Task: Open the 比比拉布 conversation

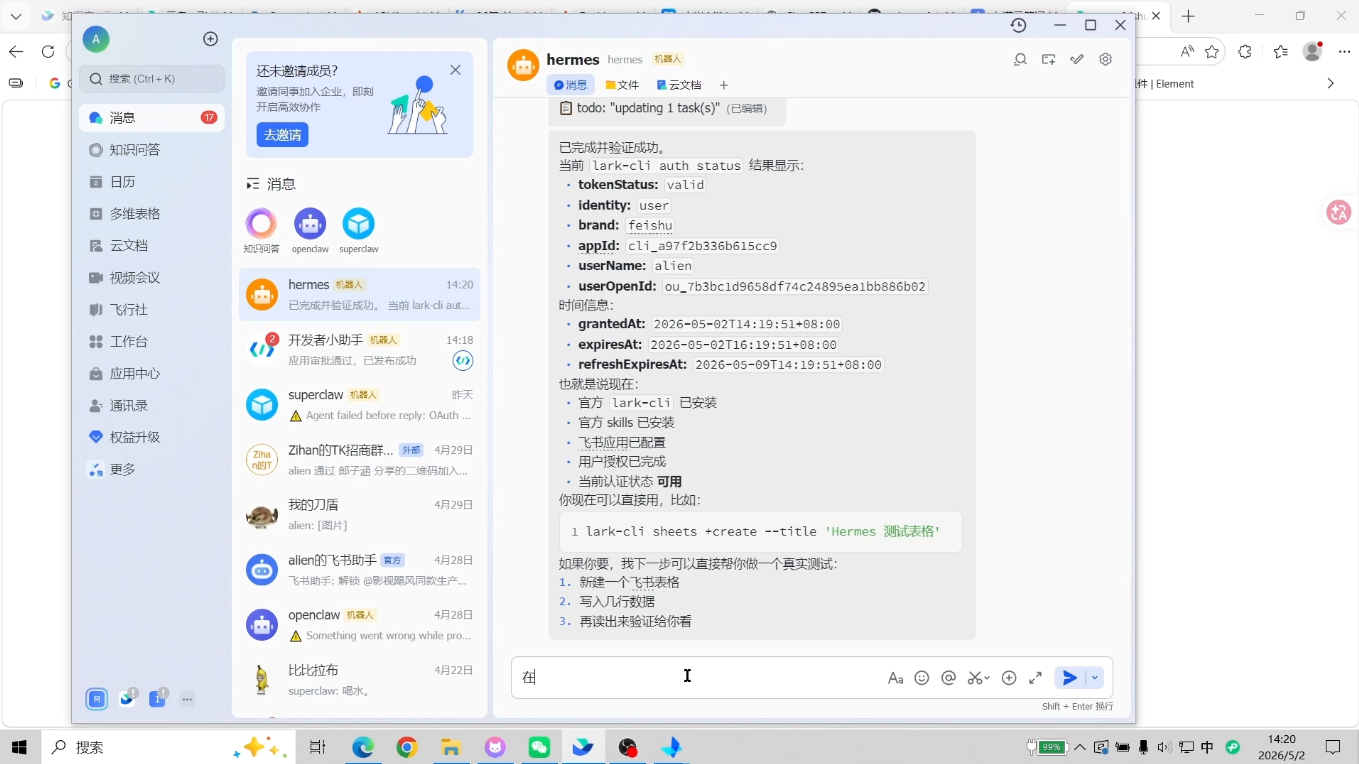Action: click(x=359, y=680)
